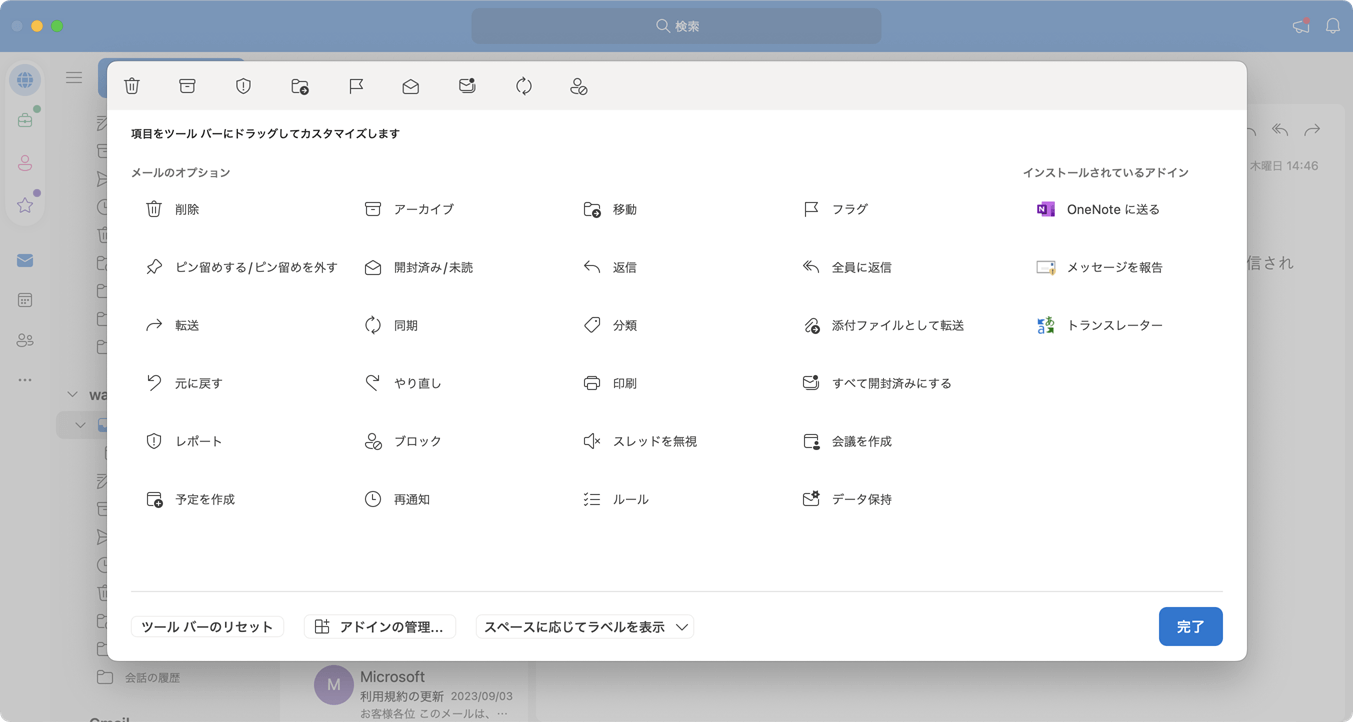The width and height of the screenshot is (1353, 722).
Task: Select the すべて開封済みにする option
Action: pos(877,383)
